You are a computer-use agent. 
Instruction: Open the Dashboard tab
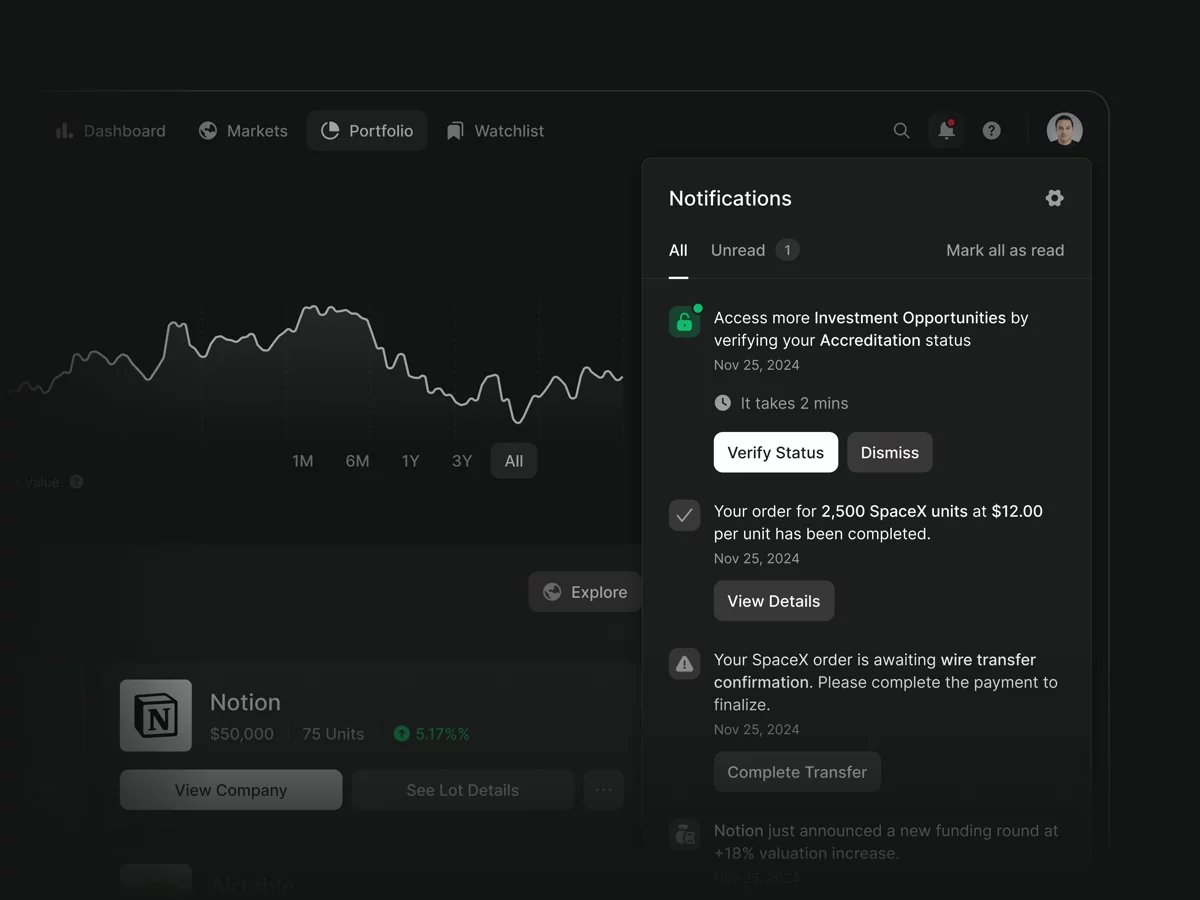pos(110,131)
